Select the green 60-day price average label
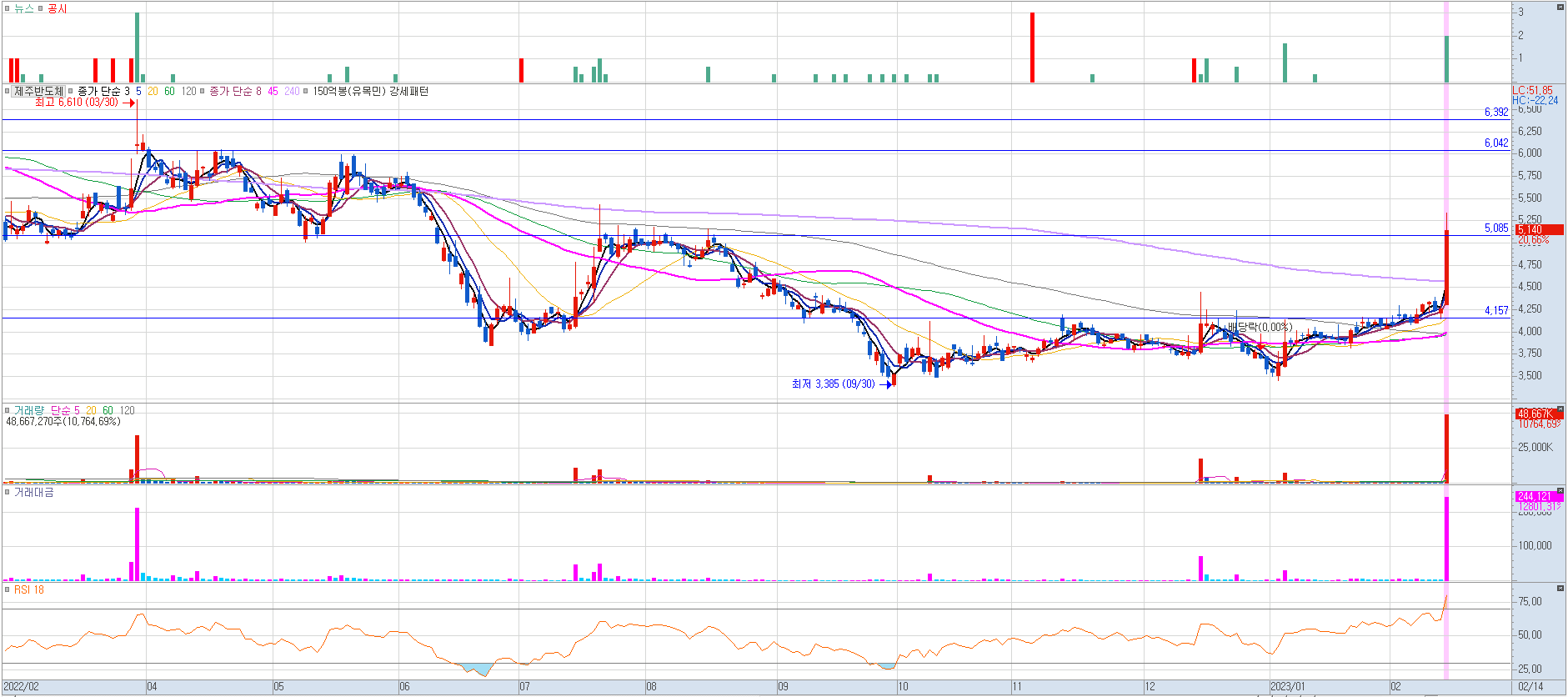This screenshot has height=697, width=1568. (x=169, y=91)
